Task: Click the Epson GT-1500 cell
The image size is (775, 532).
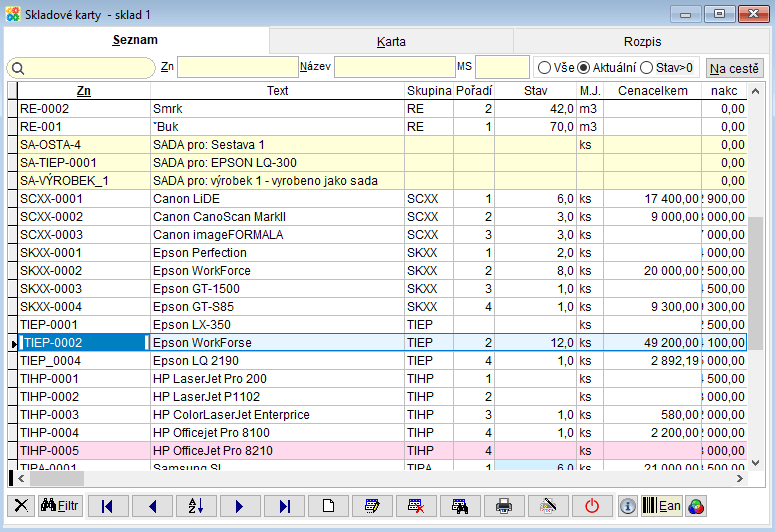Action: 277,289
